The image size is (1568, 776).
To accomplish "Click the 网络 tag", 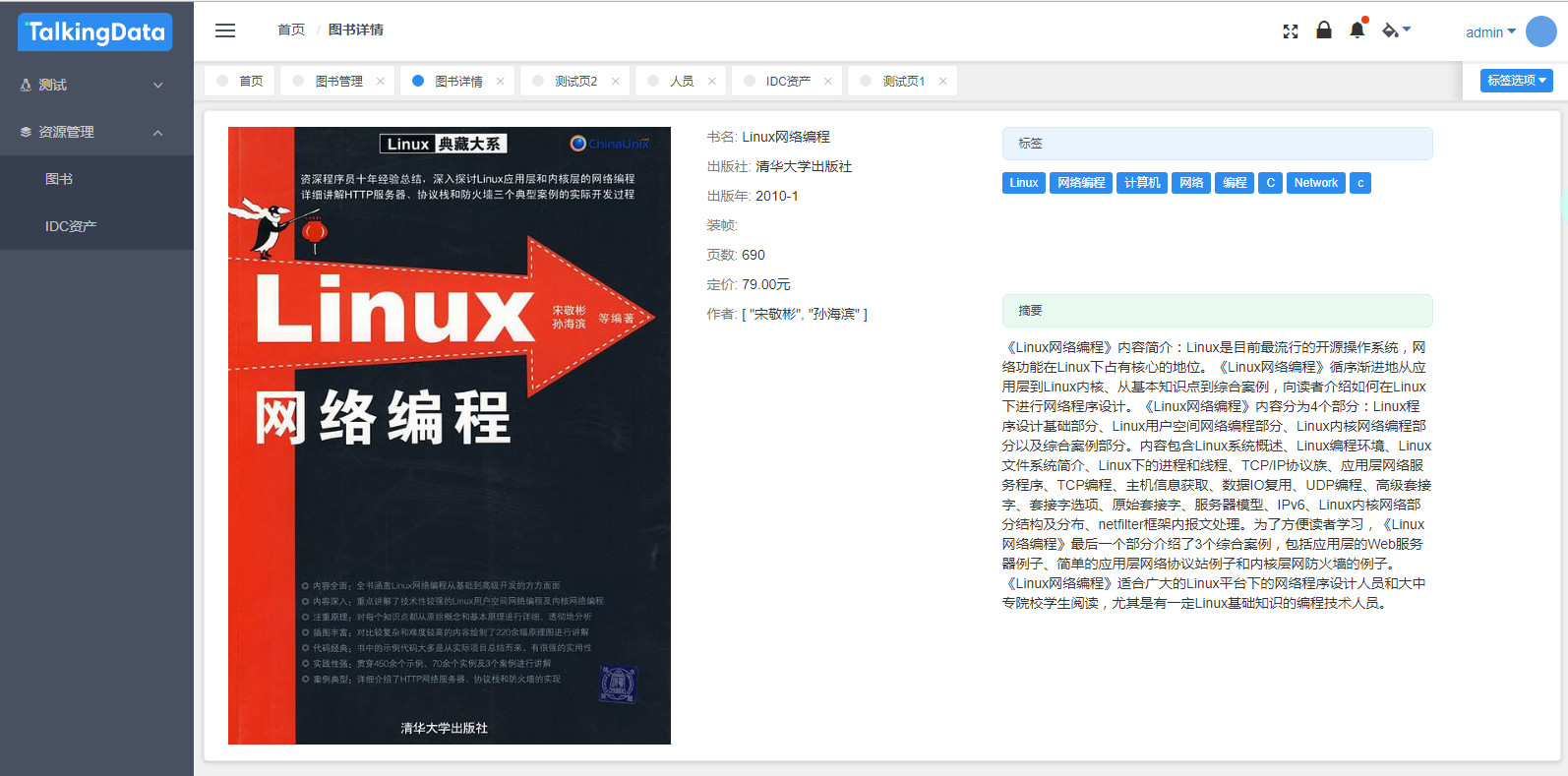I will [x=1191, y=183].
